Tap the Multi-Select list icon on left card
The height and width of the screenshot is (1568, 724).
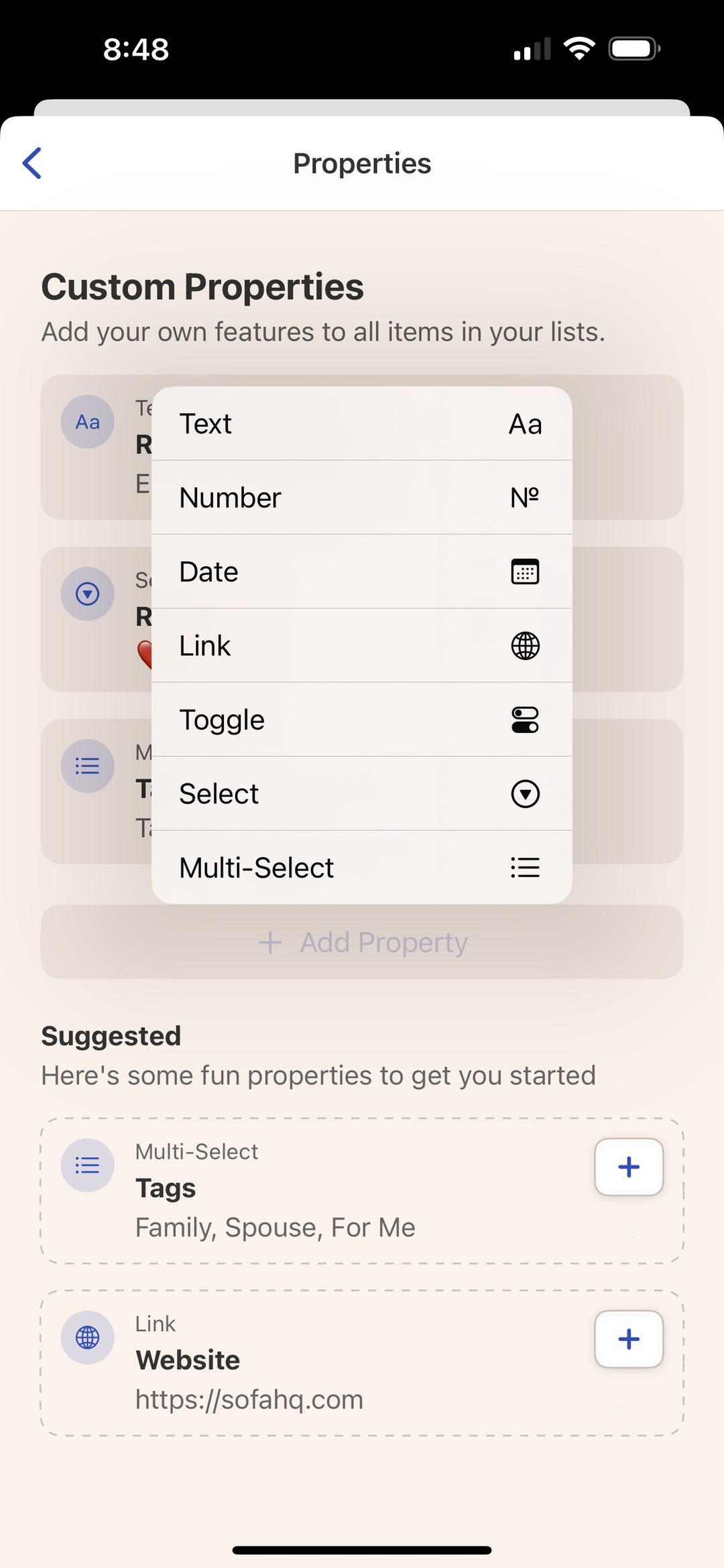click(88, 766)
